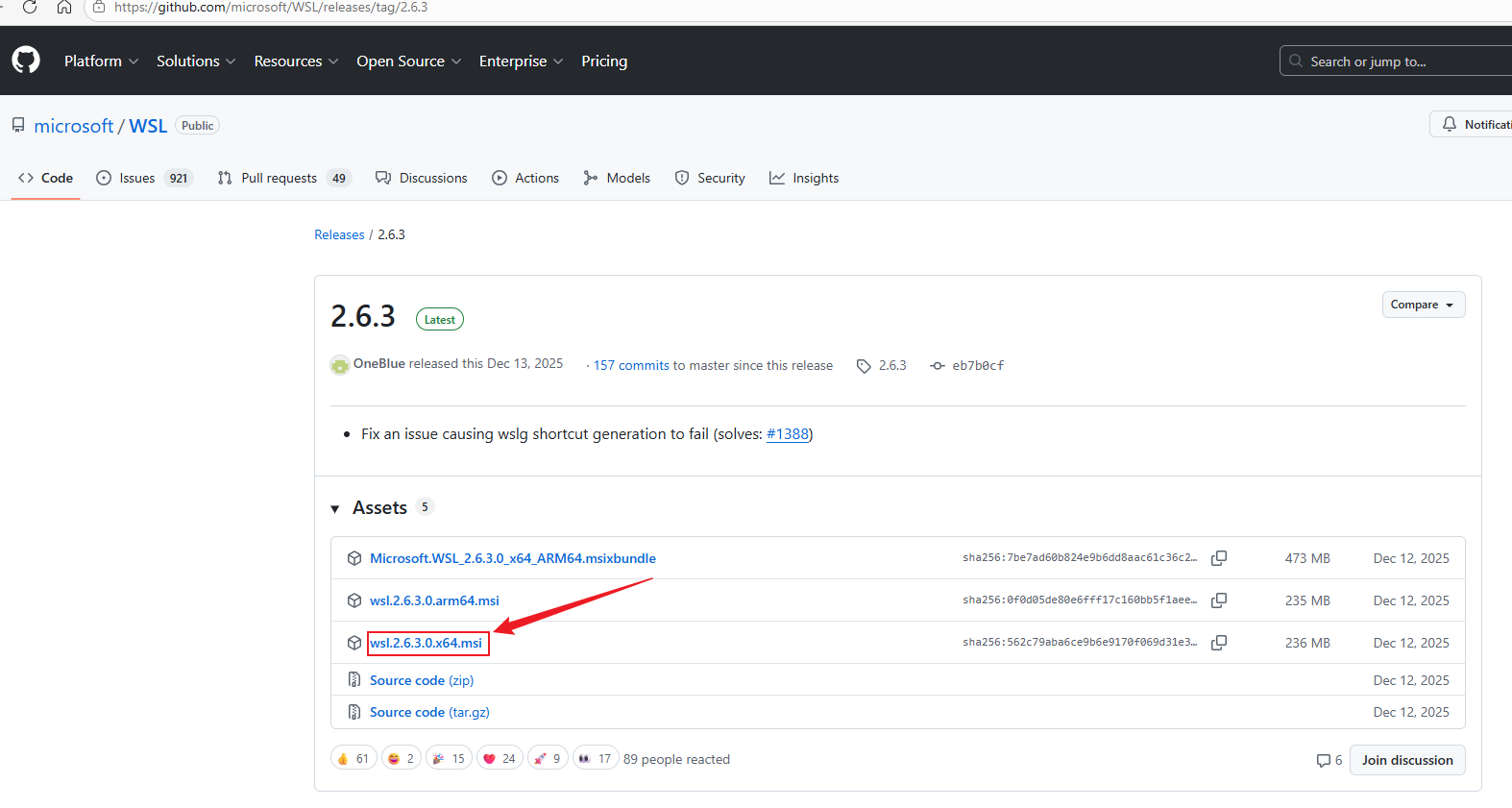Click the rocket reaction showing 9
Screen dimensions: 1512x808
click(x=549, y=759)
